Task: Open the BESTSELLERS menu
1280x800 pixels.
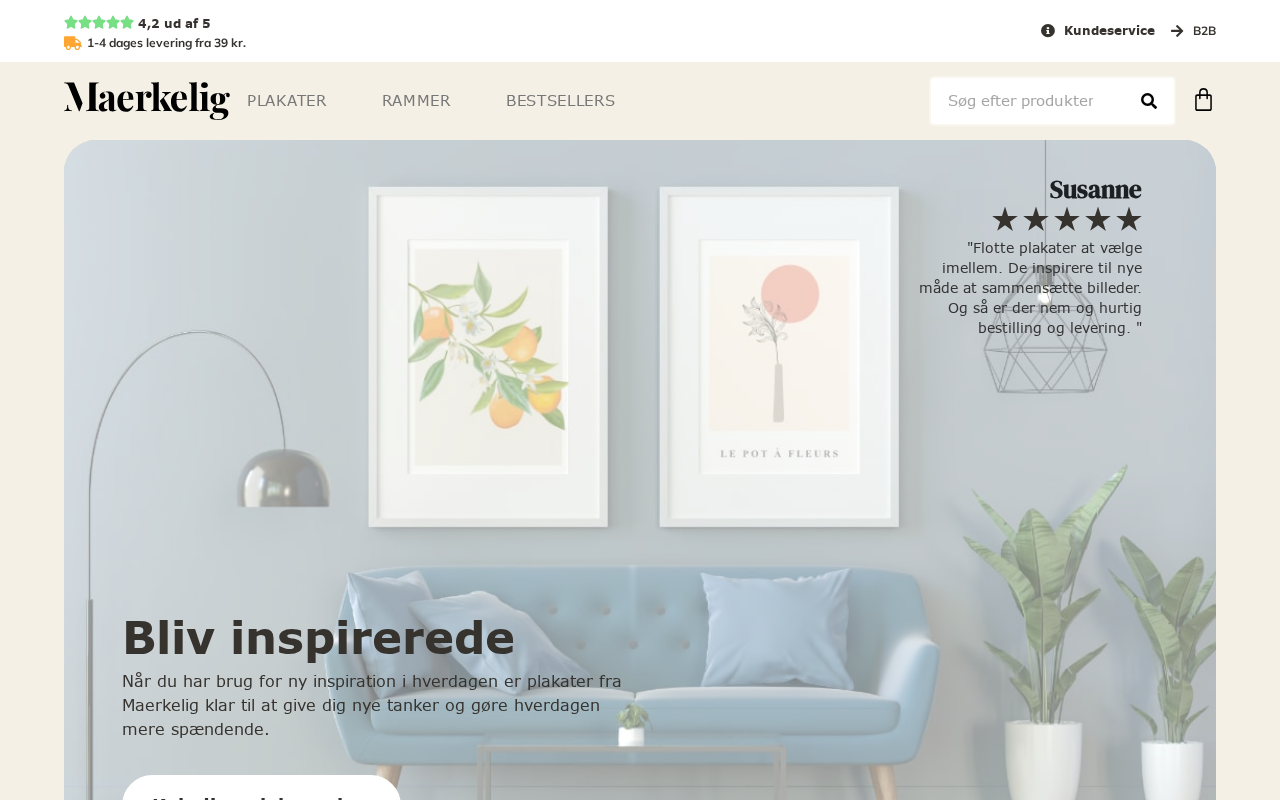Action: (x=560, y=101)
